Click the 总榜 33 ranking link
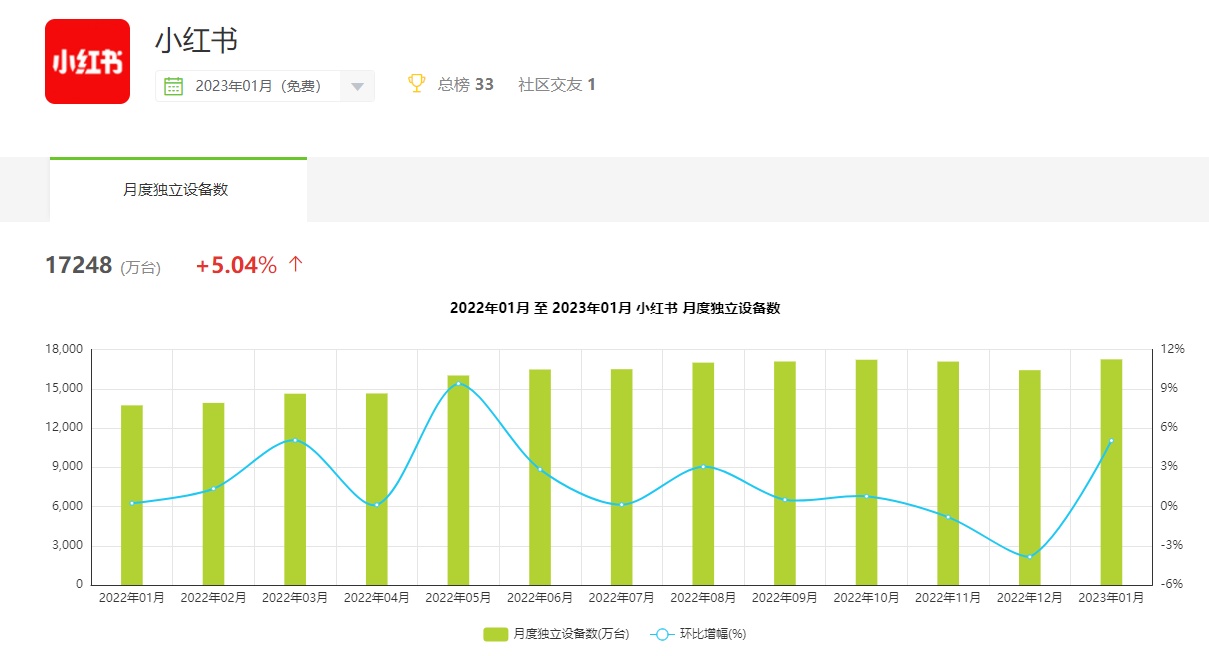1209x656 pixels. pos(465,85)
